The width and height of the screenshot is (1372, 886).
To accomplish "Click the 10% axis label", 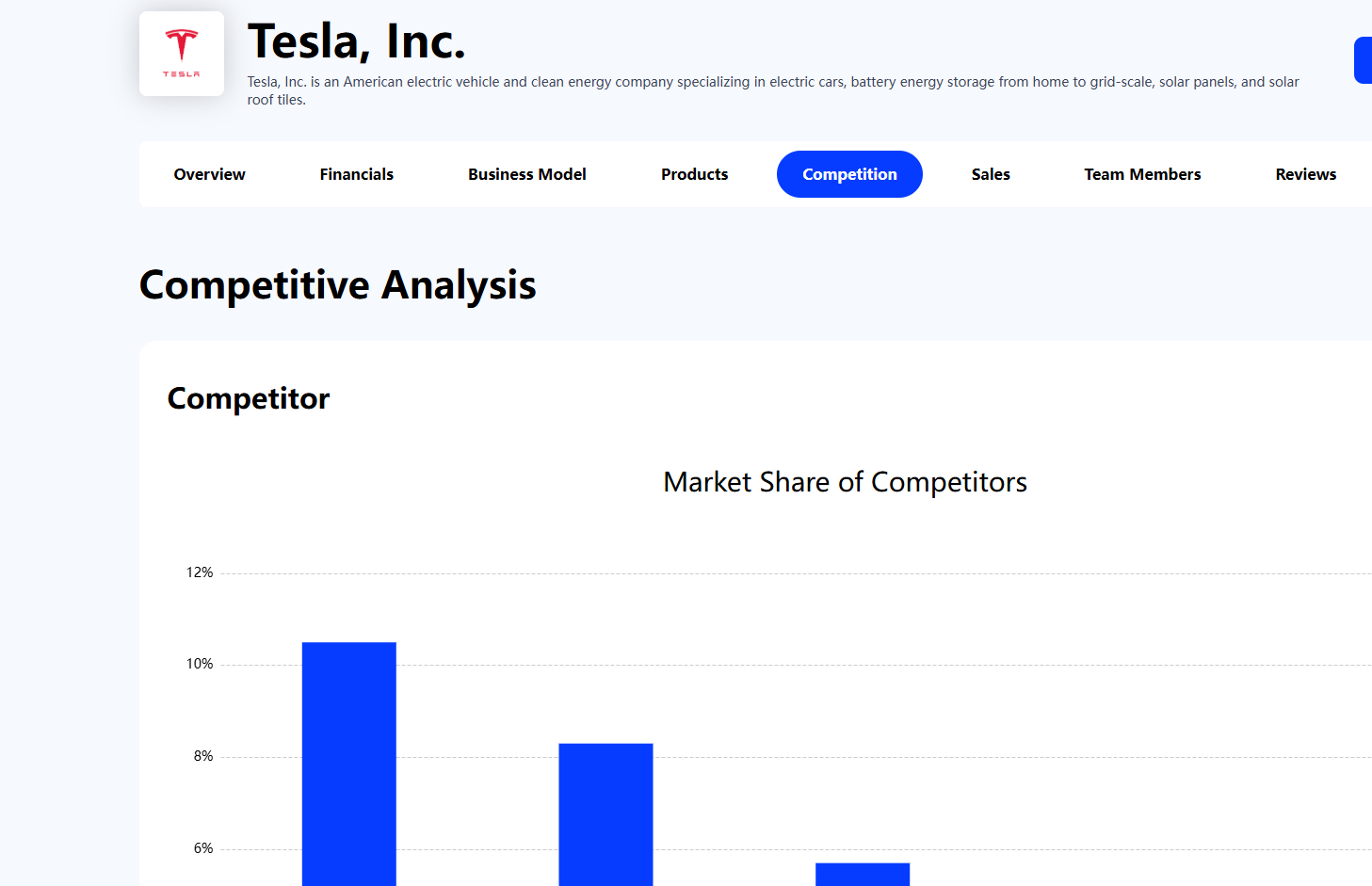I will coord(200,664).
